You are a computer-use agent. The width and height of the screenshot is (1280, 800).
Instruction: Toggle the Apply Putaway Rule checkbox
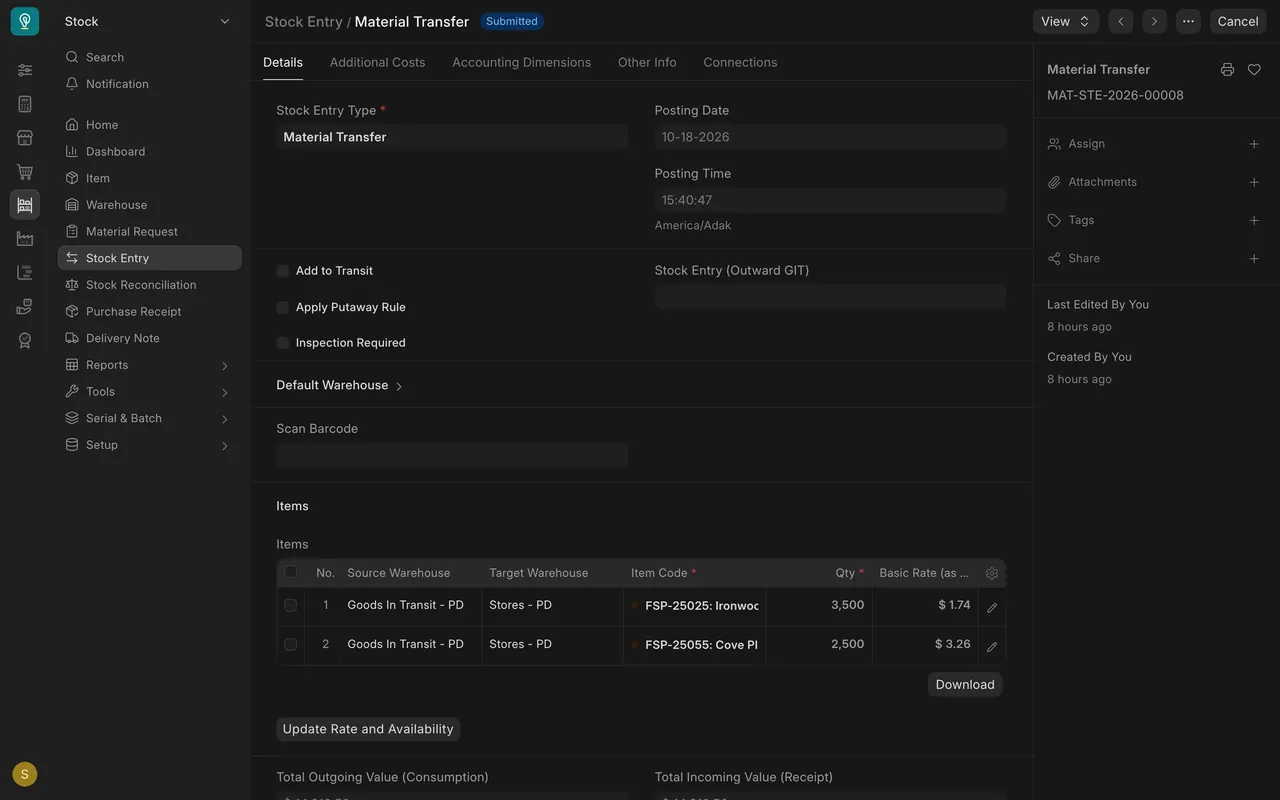point(283,307)
